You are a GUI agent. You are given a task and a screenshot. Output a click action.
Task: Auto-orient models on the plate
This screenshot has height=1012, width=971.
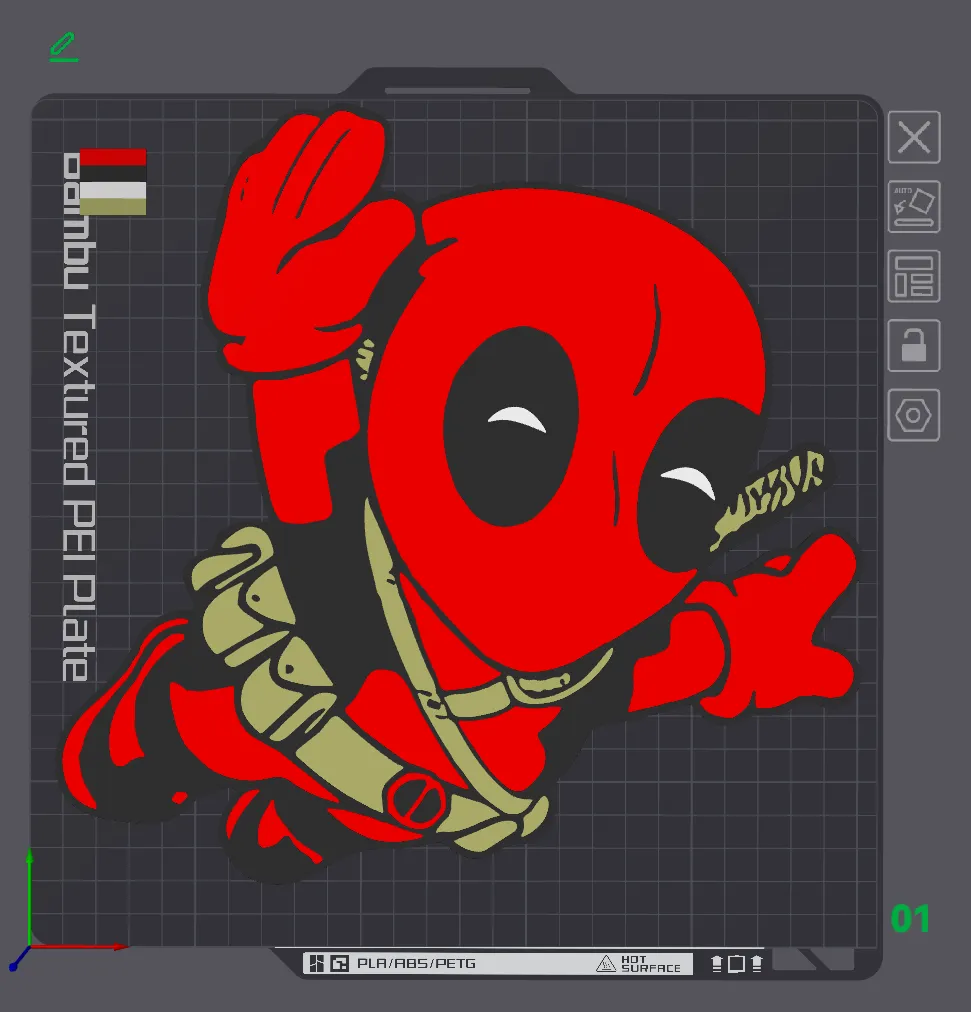point(913,207)
